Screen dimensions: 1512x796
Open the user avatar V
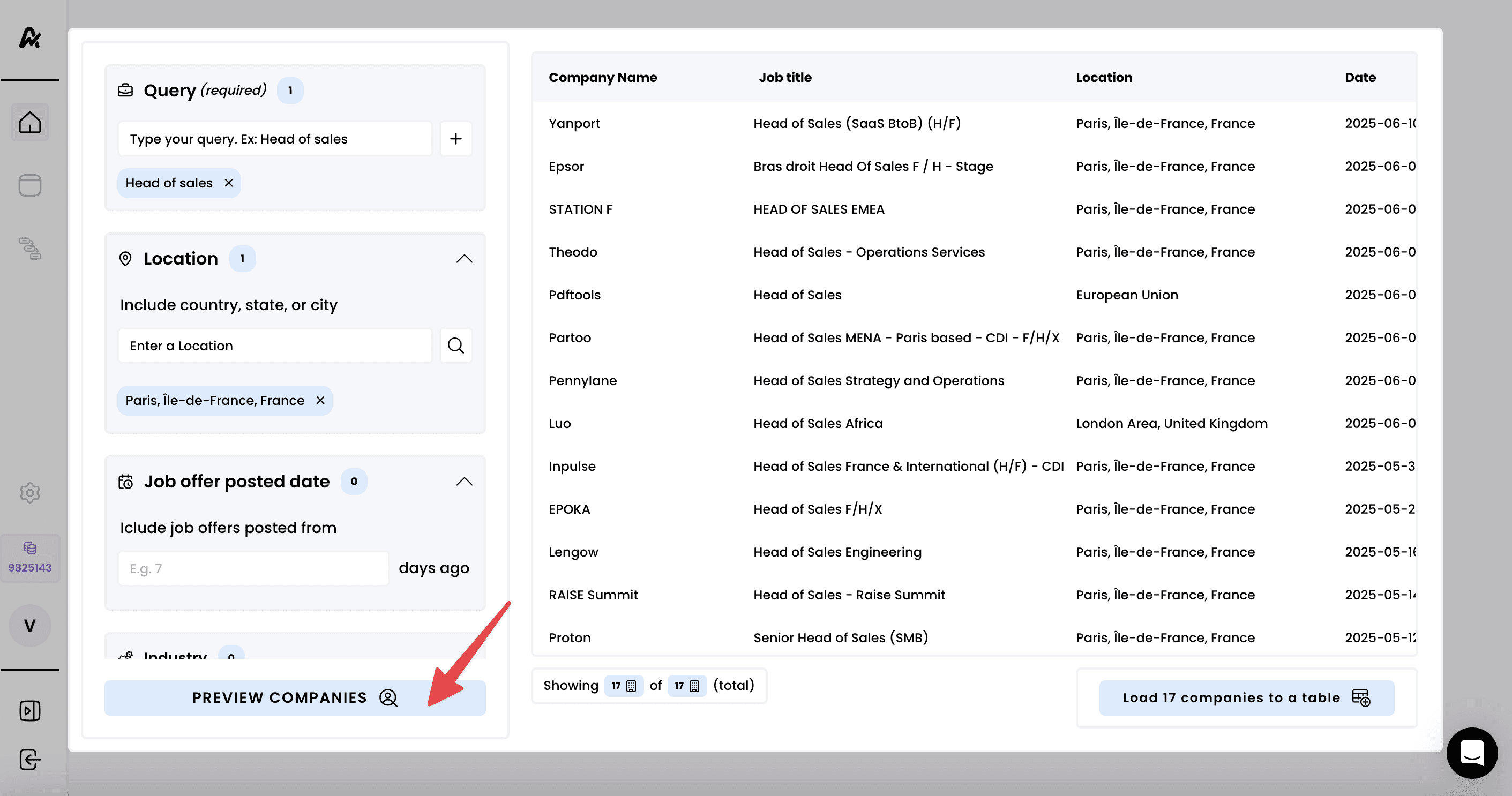click(x=30, y=625)
